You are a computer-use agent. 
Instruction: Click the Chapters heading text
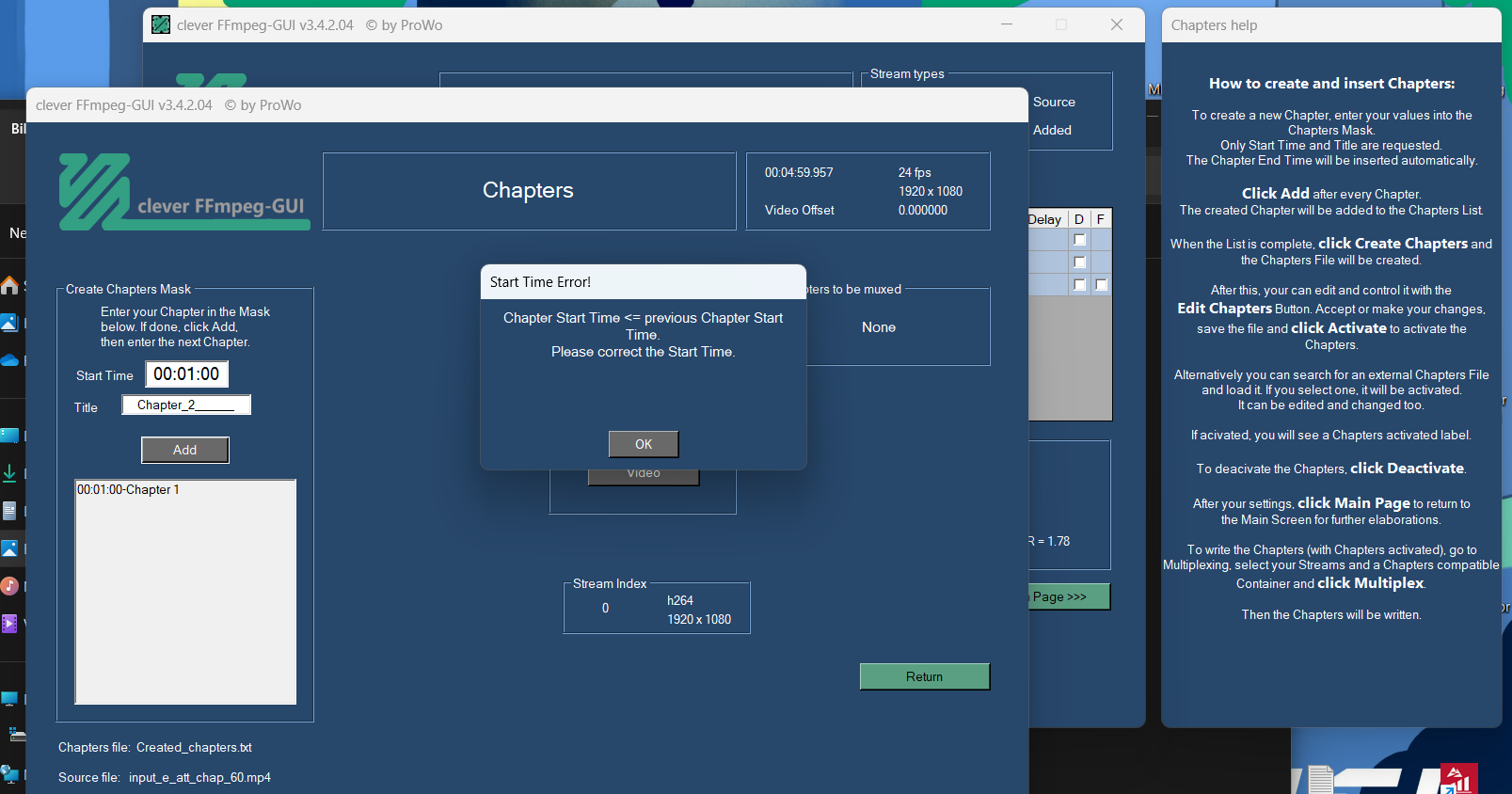528,190
